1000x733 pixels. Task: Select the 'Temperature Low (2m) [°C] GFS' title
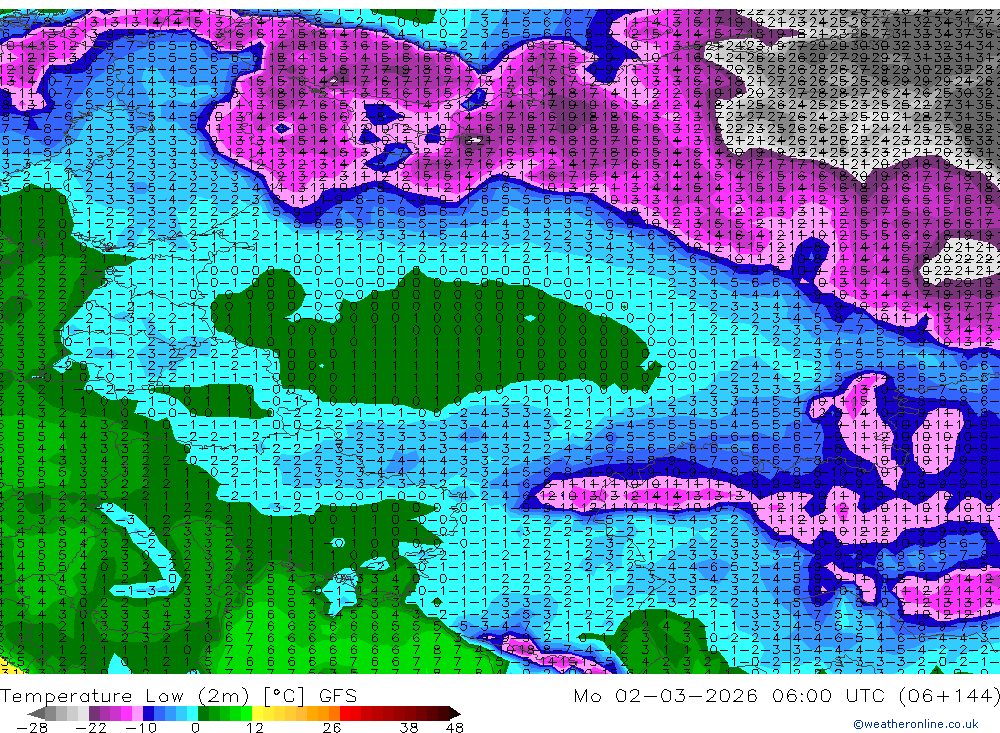[179, 695]
